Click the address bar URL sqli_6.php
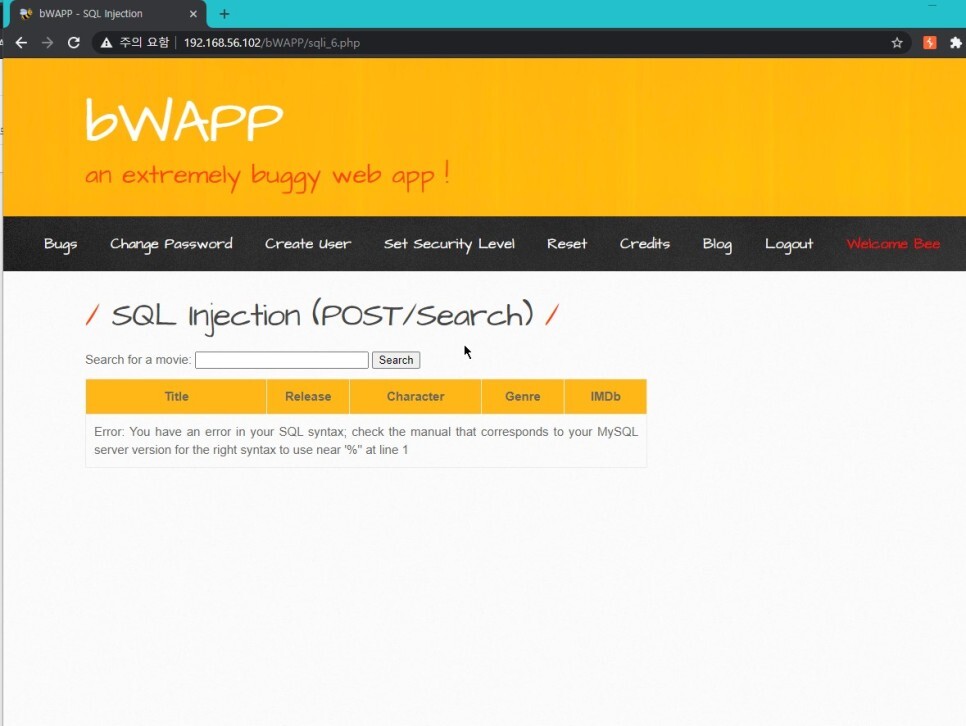This screenshot has height=726, width=966. [272, 43]
